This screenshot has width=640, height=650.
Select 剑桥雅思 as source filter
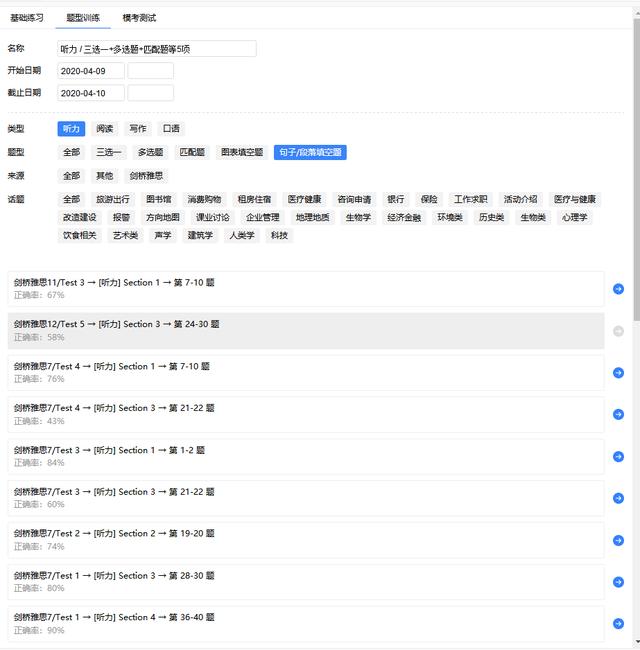tap(146, 176)
